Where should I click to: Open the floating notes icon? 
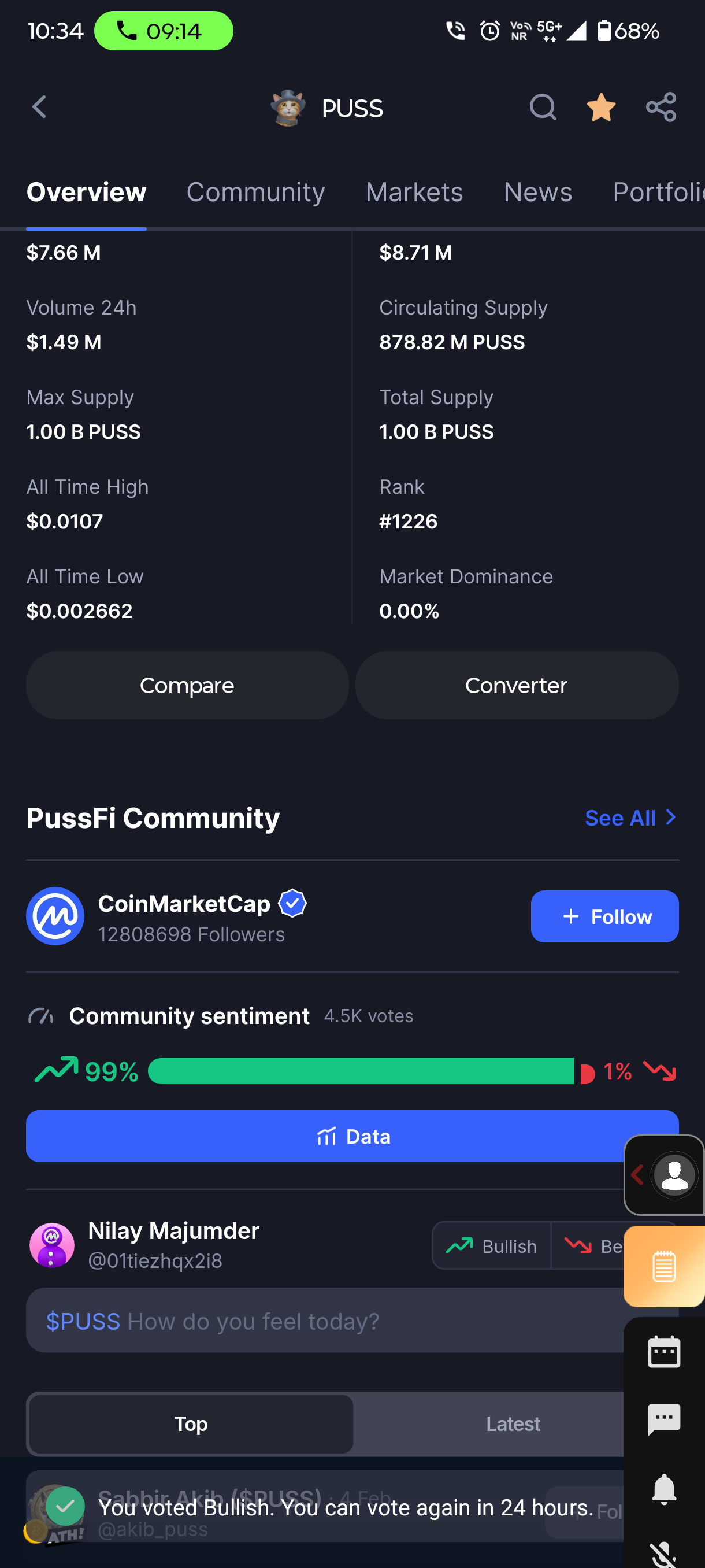click(663, 1267)
